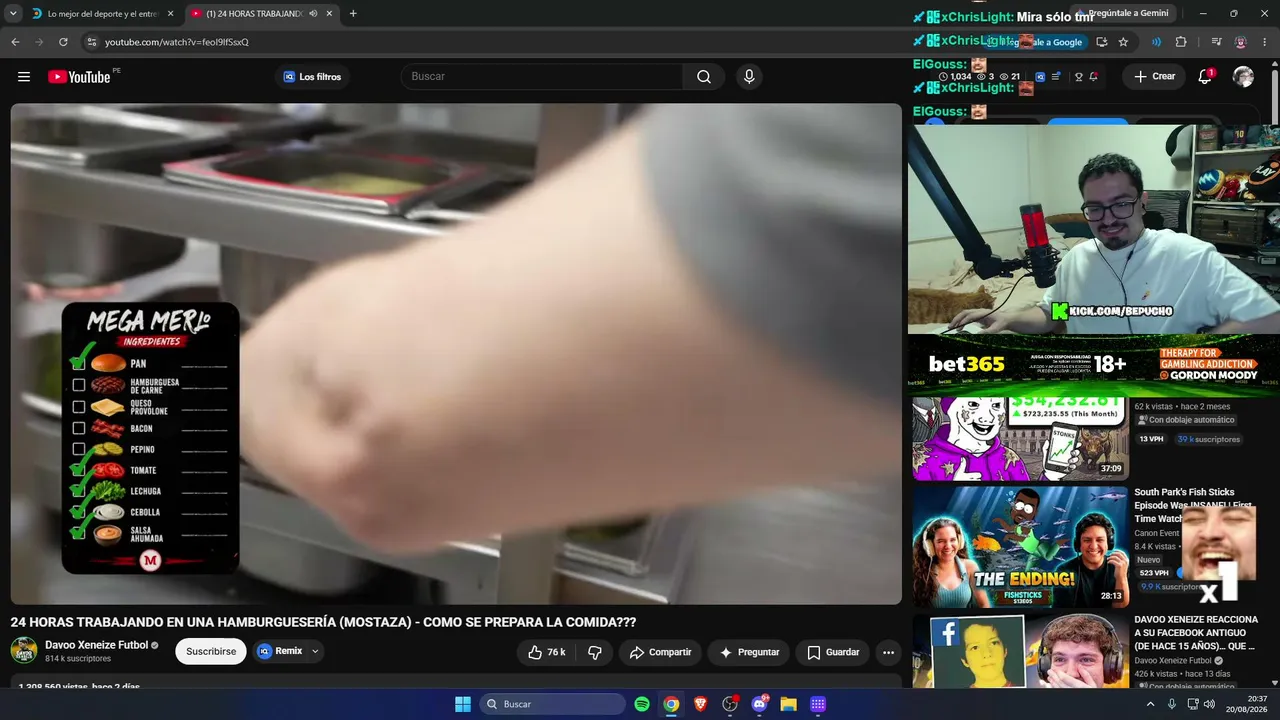Close the '24 HORAS TRABAJANDO' tab

point(329,14)
